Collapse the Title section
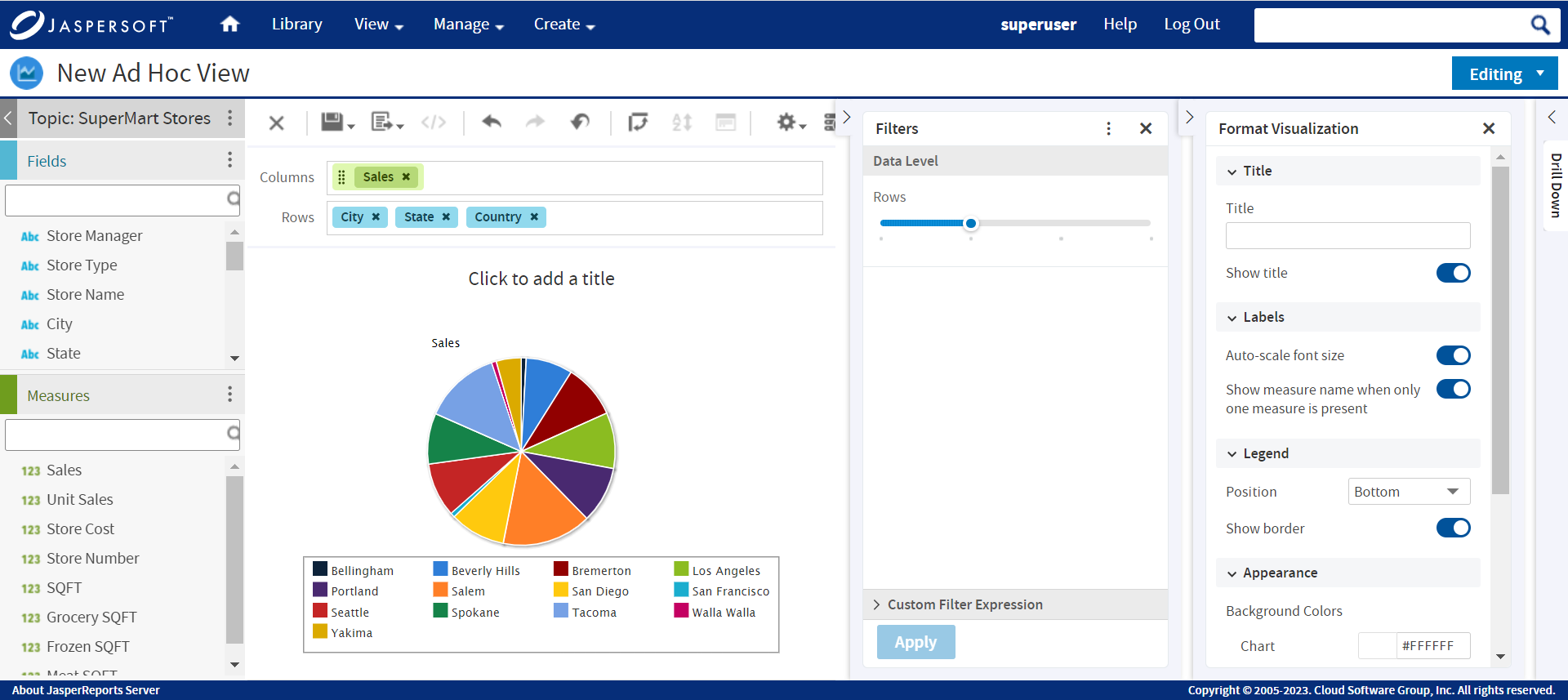 pos(1232,172)
